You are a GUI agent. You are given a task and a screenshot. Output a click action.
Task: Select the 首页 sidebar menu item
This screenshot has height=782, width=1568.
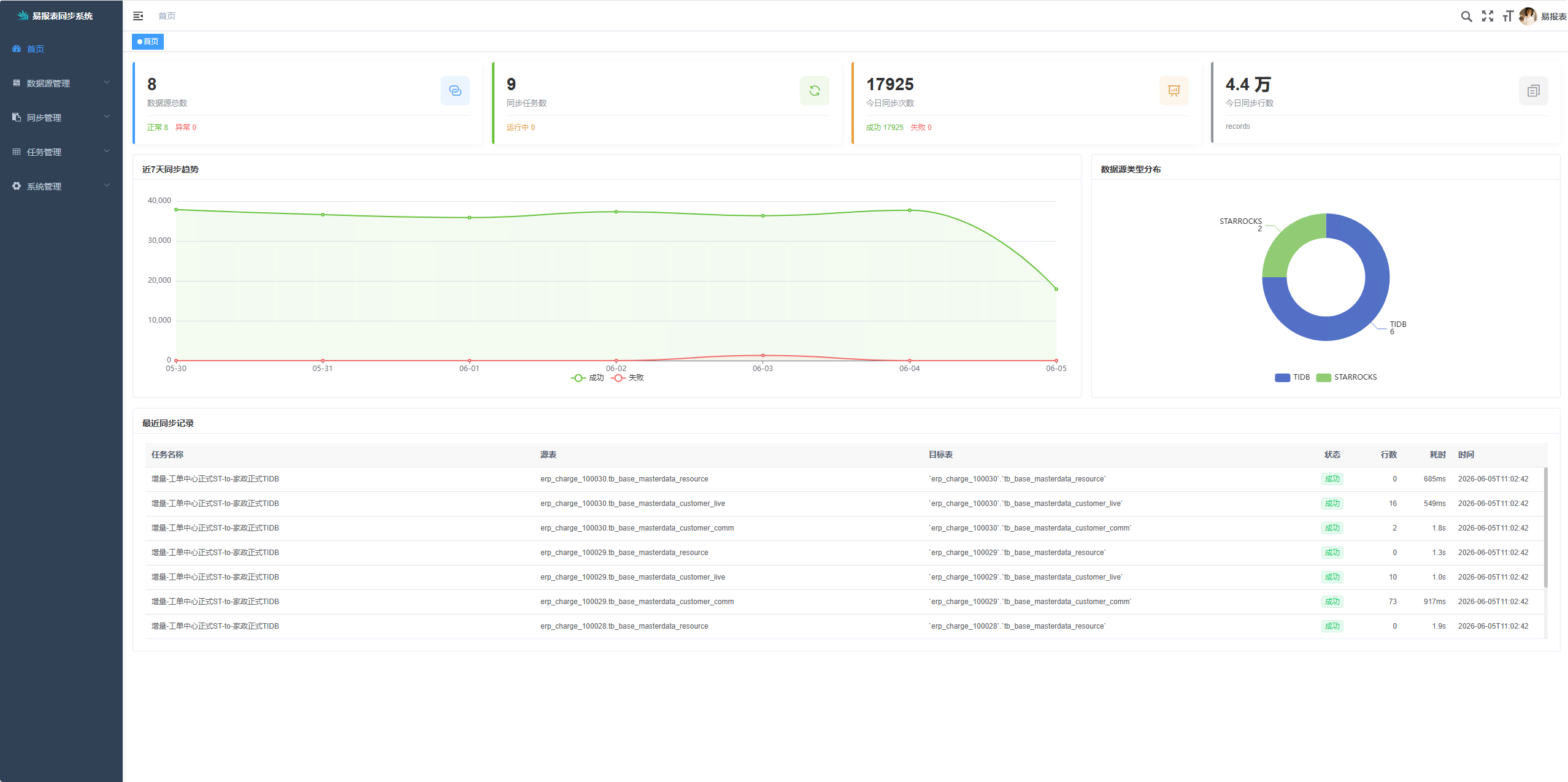(61, 49)
